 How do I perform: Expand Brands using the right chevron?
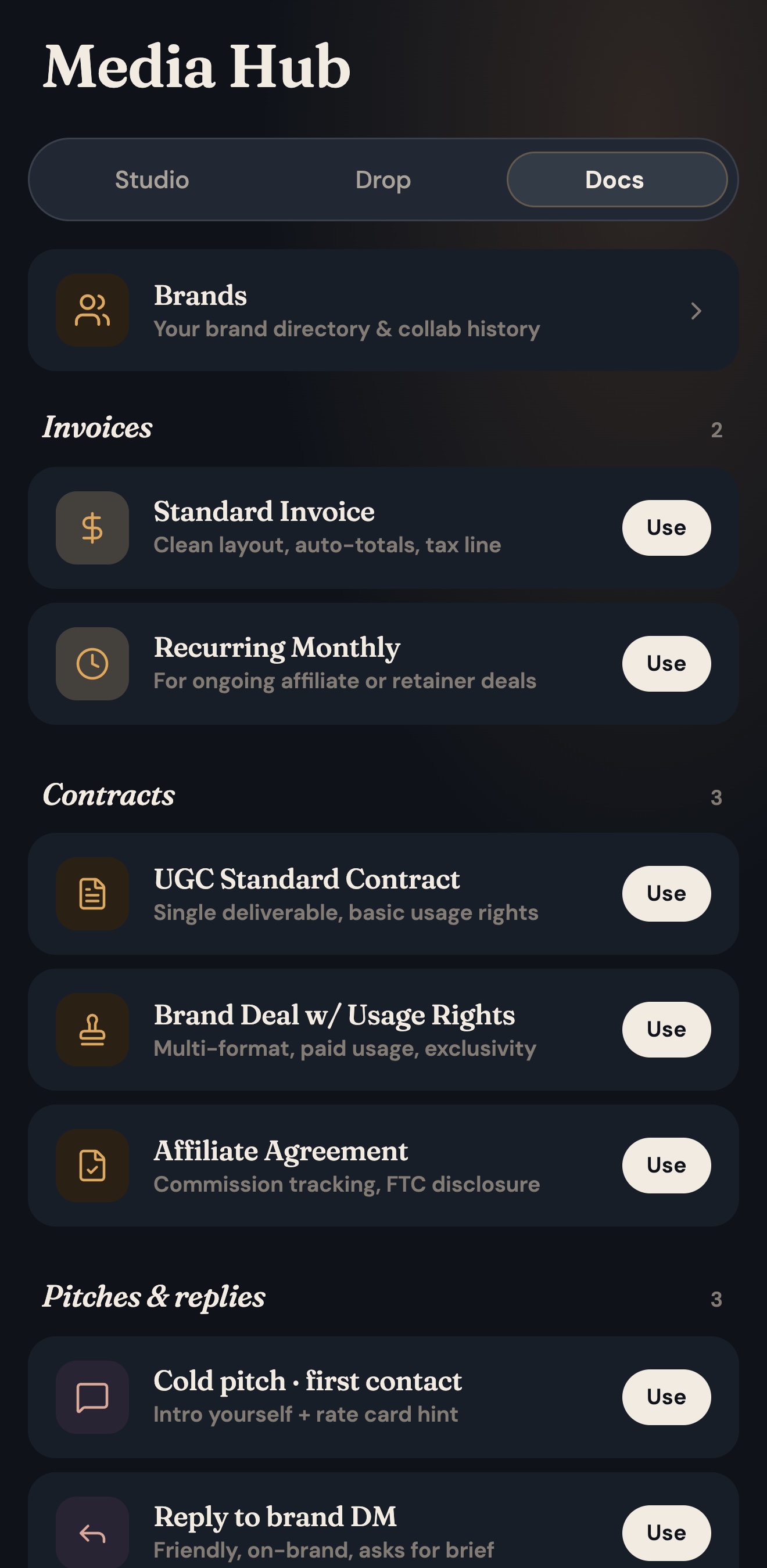pos(696,311)
